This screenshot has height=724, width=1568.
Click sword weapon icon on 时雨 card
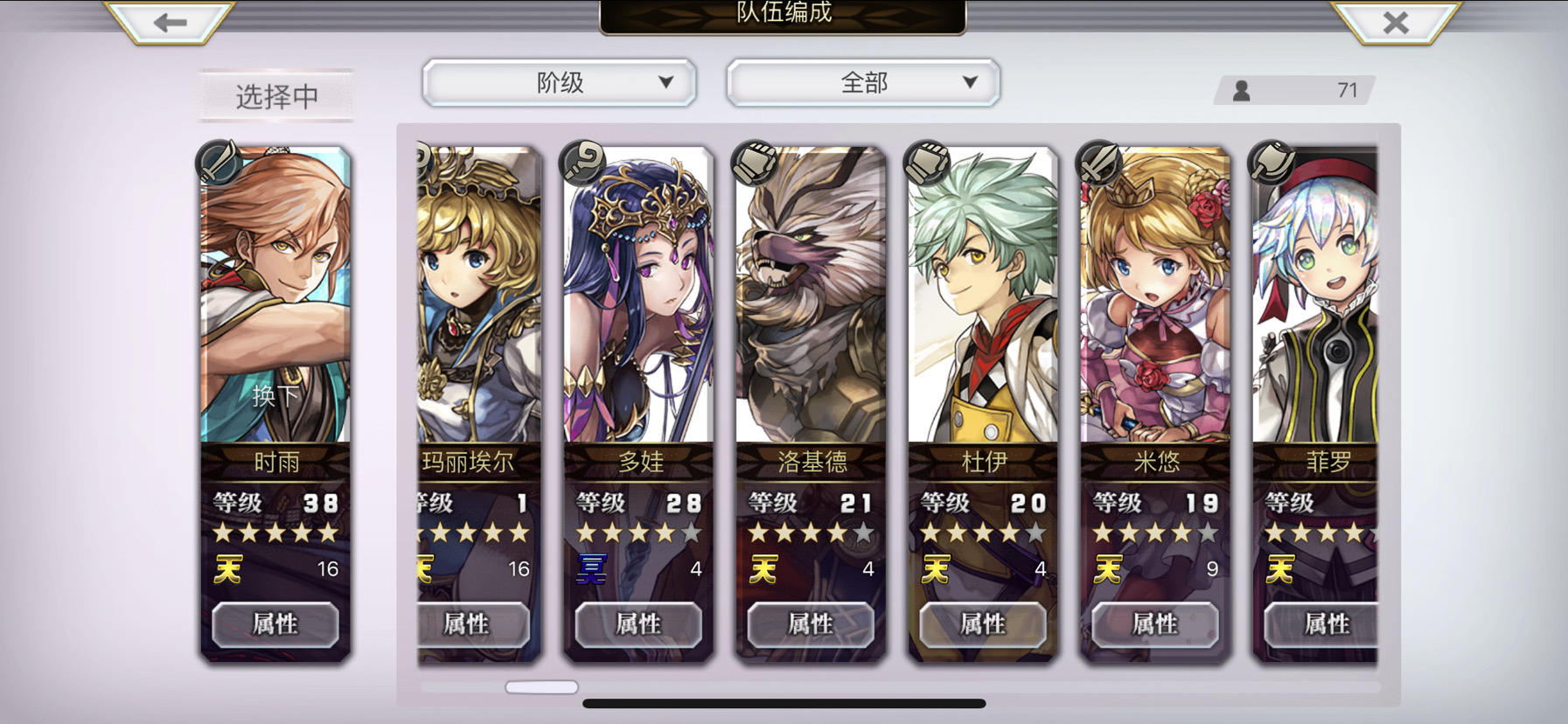(x=220, y=161)
